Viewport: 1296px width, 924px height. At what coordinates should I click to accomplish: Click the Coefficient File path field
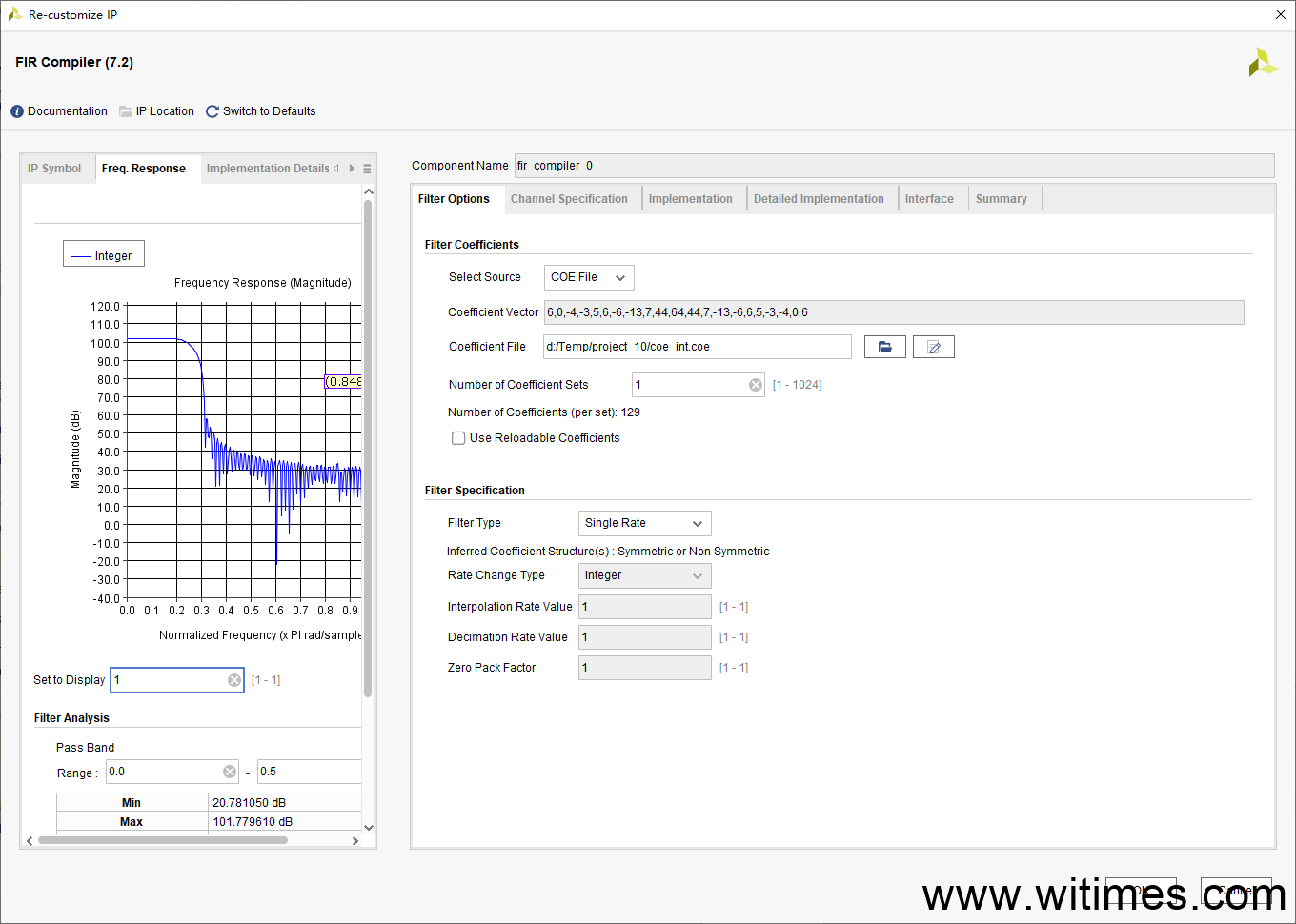tap(698, 347)
